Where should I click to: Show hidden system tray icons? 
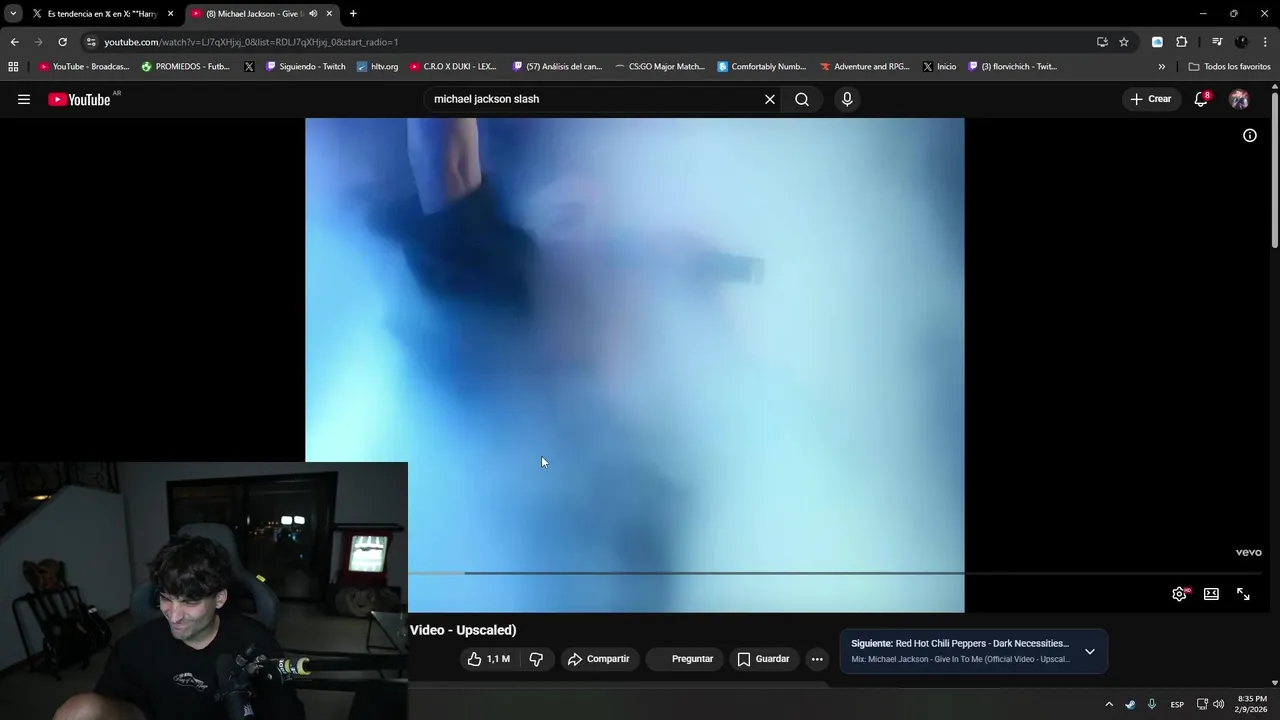[1109, 704]
